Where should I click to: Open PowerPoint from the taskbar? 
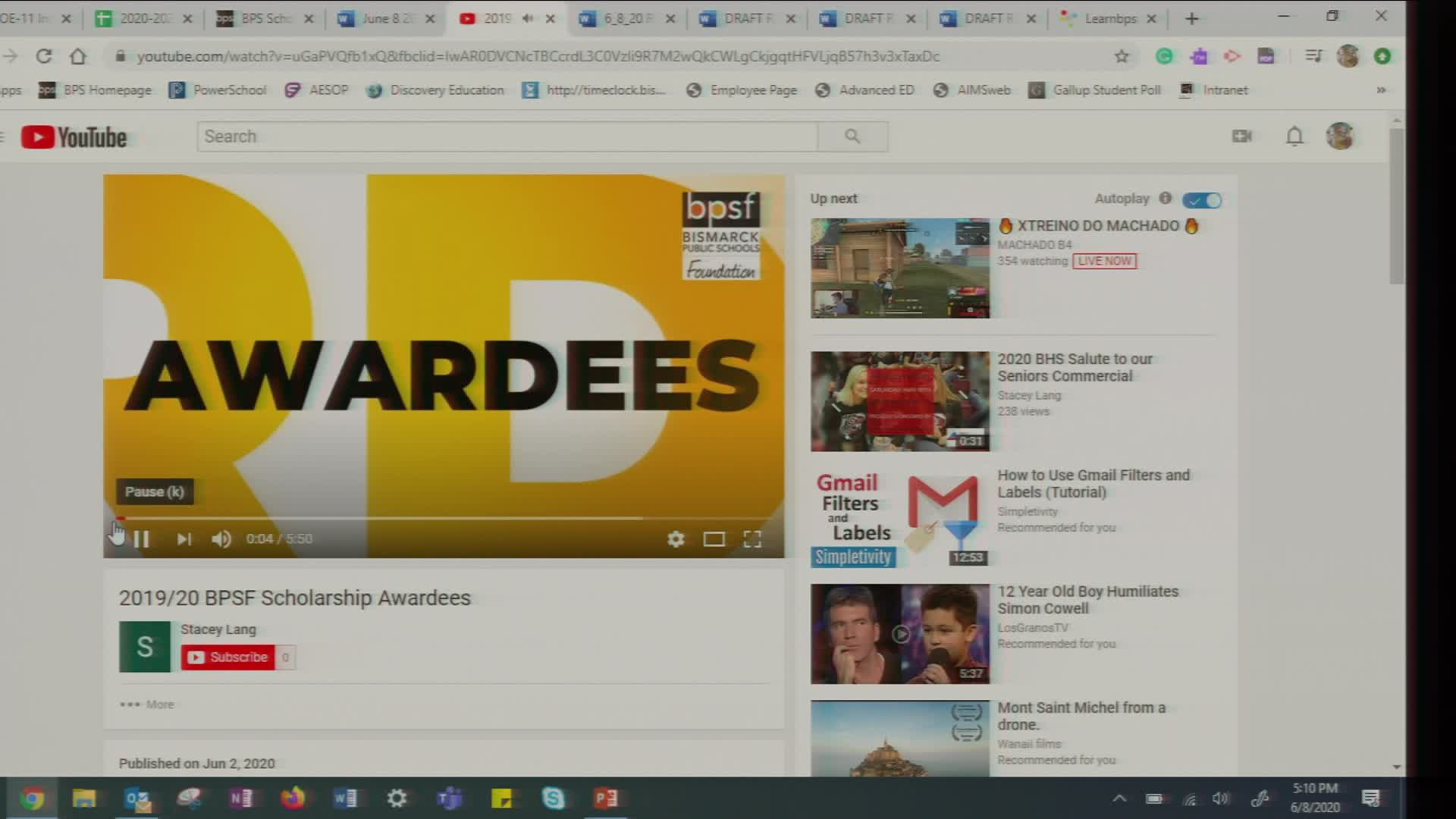coord(606,799)
